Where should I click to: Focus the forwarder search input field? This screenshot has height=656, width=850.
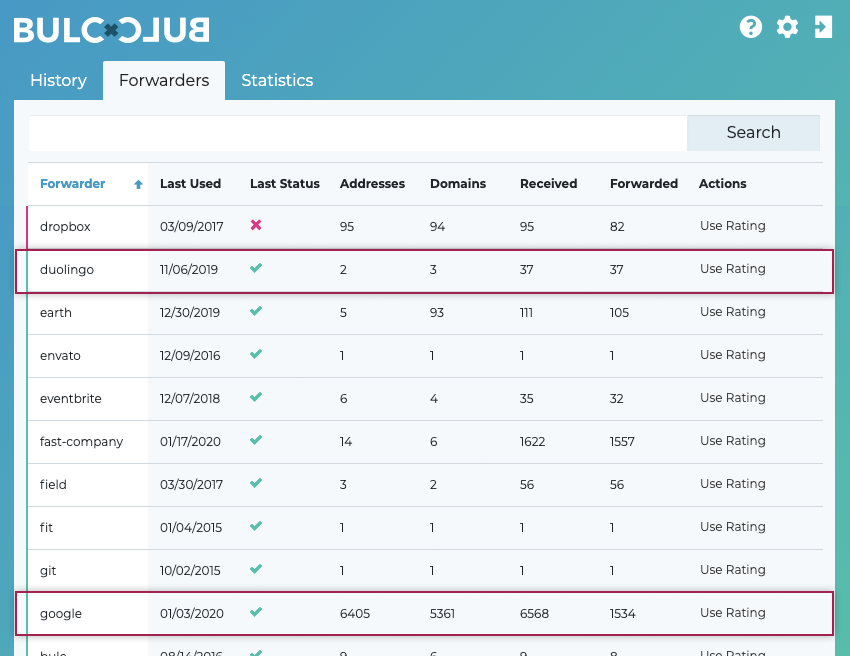358,133
